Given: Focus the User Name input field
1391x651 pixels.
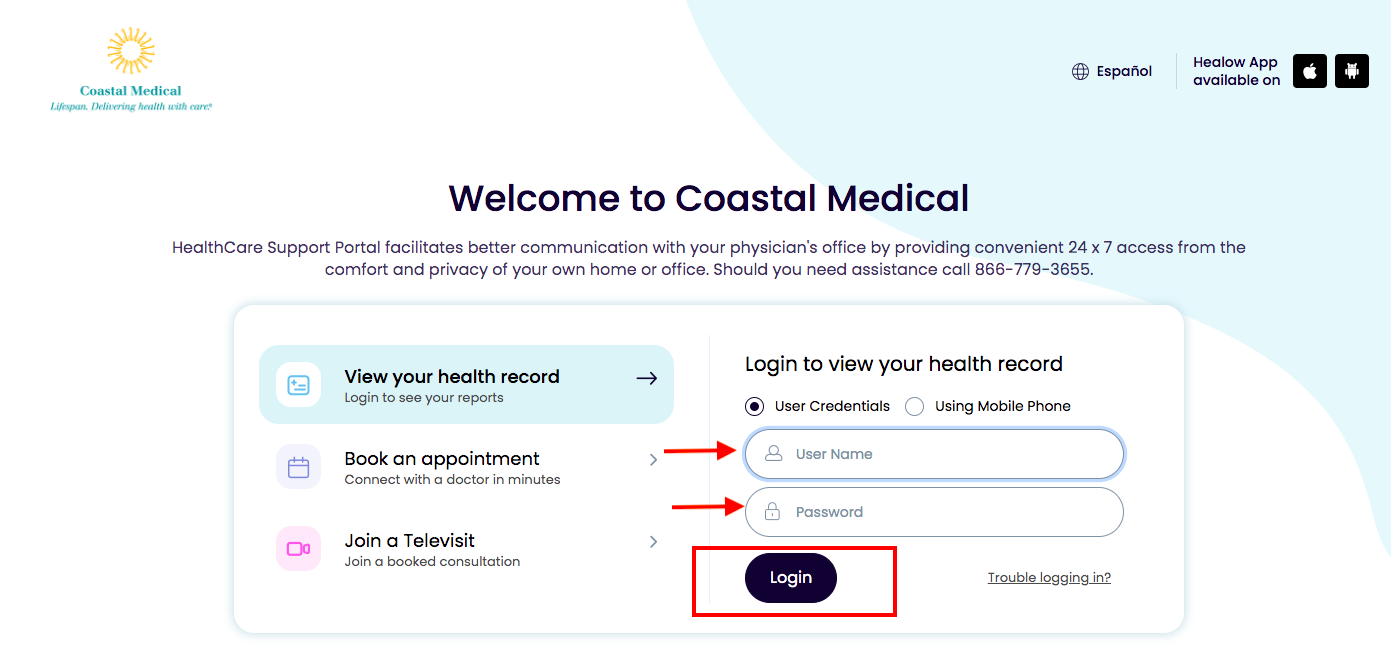Looking at the screenshot, I should [x=934, y=454].
